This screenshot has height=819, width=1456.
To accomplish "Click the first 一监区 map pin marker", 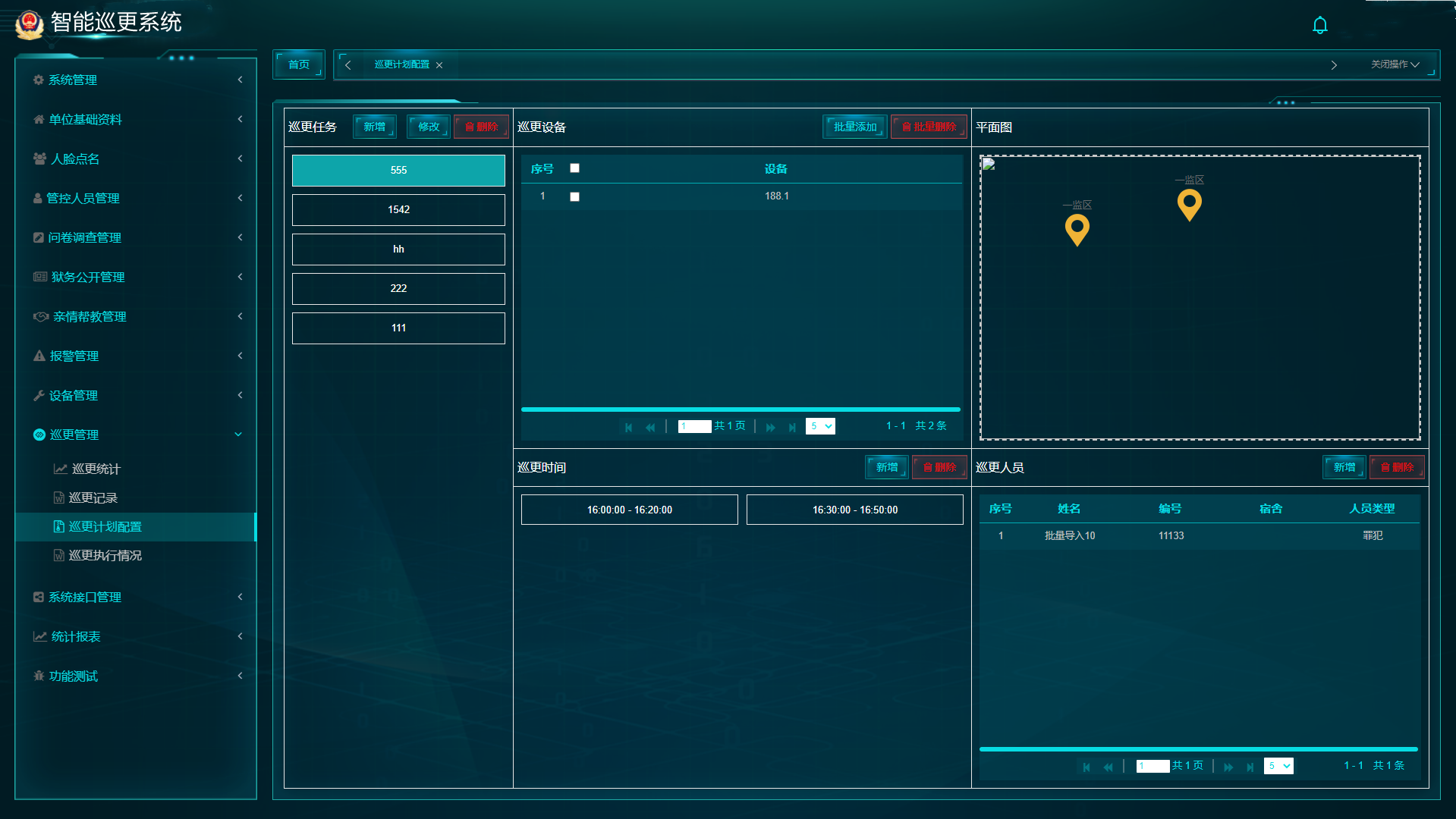I will click(1077, 229).
